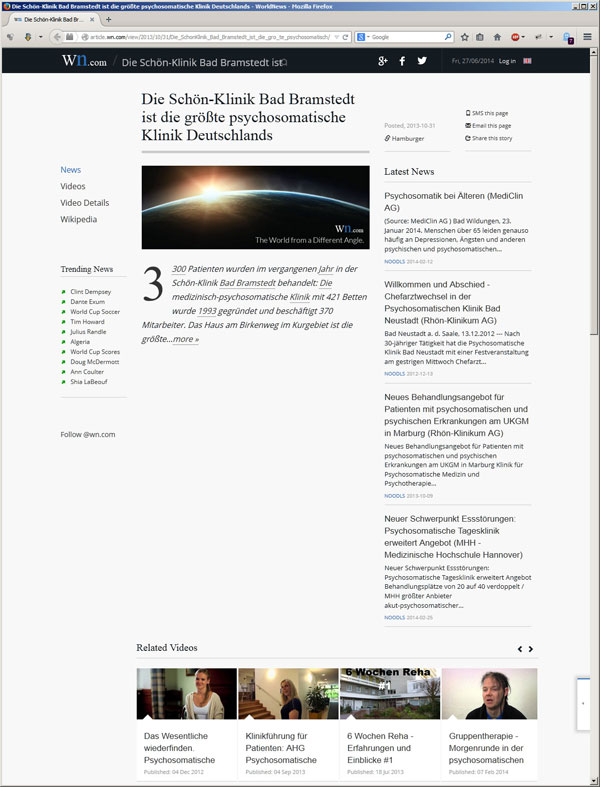Viewport: 600px width, 787px height.
Task: Open trending topic Julius Randle
Action: [x=88, y=332]
